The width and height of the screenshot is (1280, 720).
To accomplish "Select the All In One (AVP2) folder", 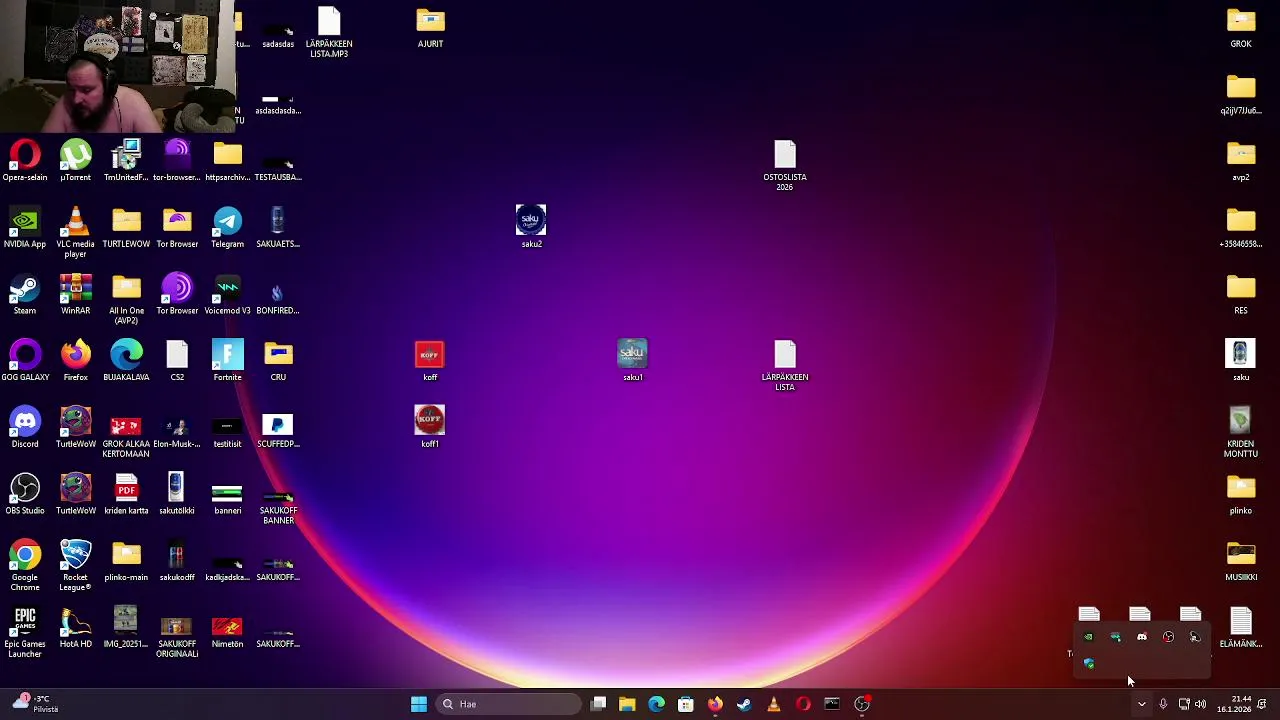I will tap(126, 298).
